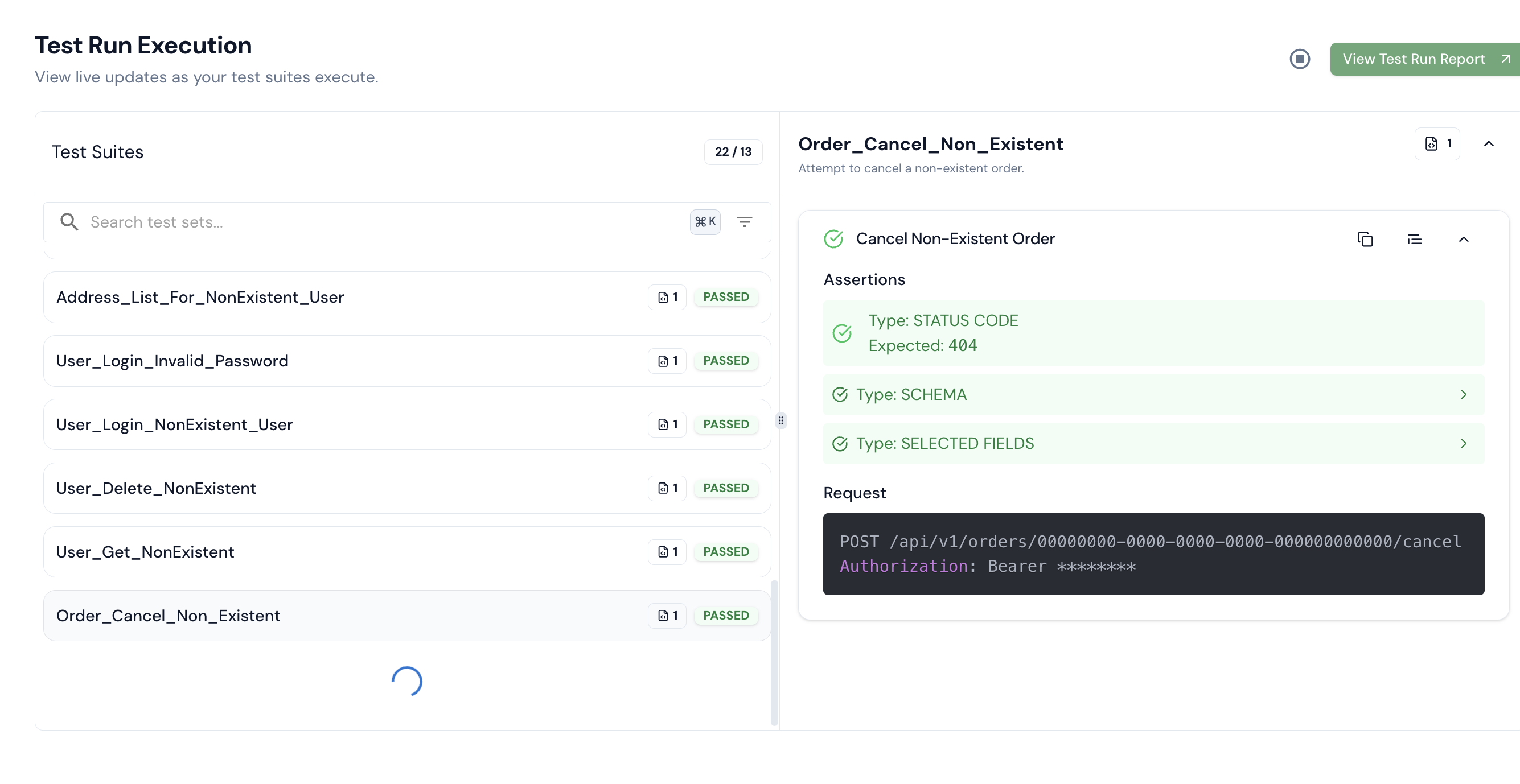Click the ⌘K shortcut badge in the search field
The height and width of the screenshot is (784, 1520).
point(705,221)
